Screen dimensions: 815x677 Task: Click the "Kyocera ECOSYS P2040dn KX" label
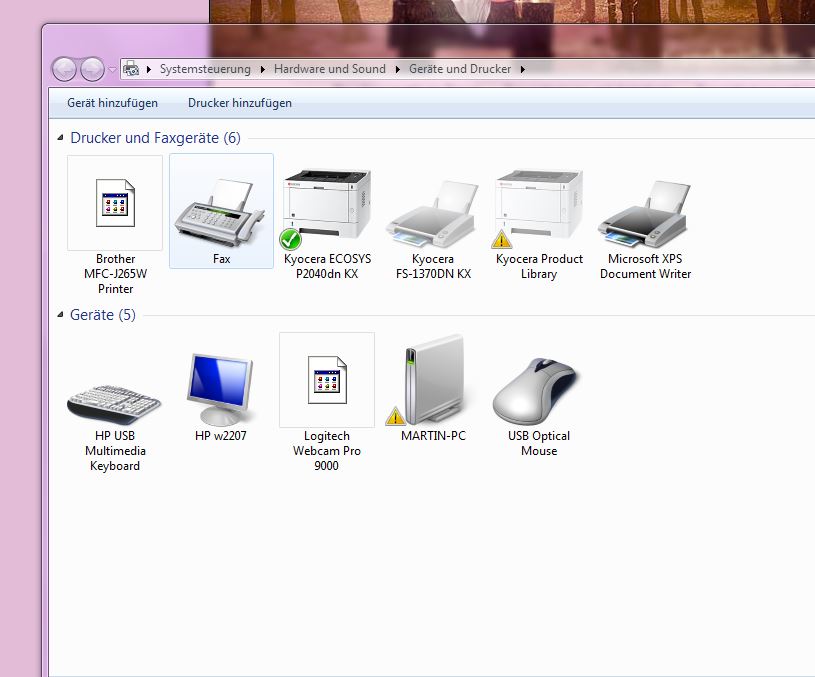(x=327, y=266)
